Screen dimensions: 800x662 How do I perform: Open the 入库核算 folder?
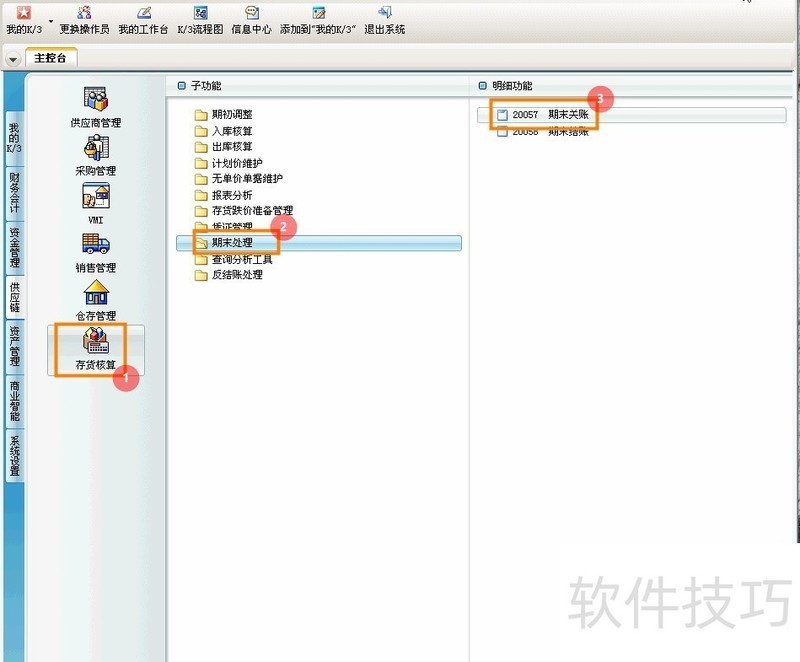pyautogui.click(x=231, y=131)
